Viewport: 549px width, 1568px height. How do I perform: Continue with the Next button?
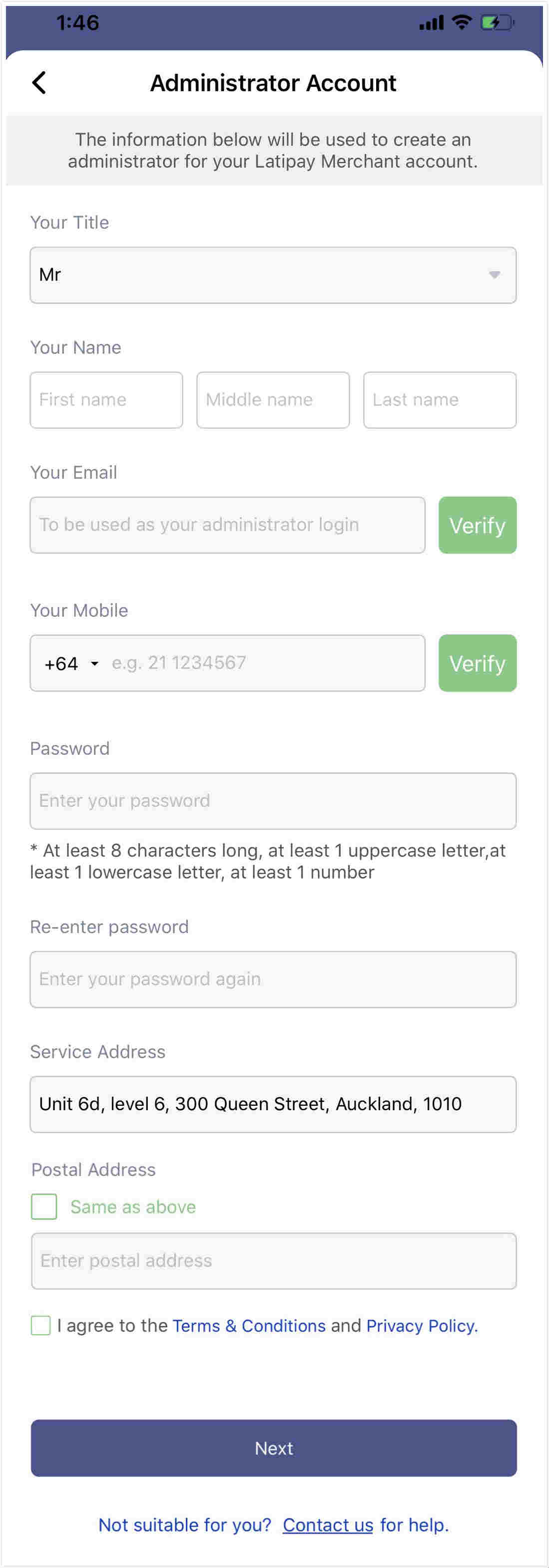274,1448
